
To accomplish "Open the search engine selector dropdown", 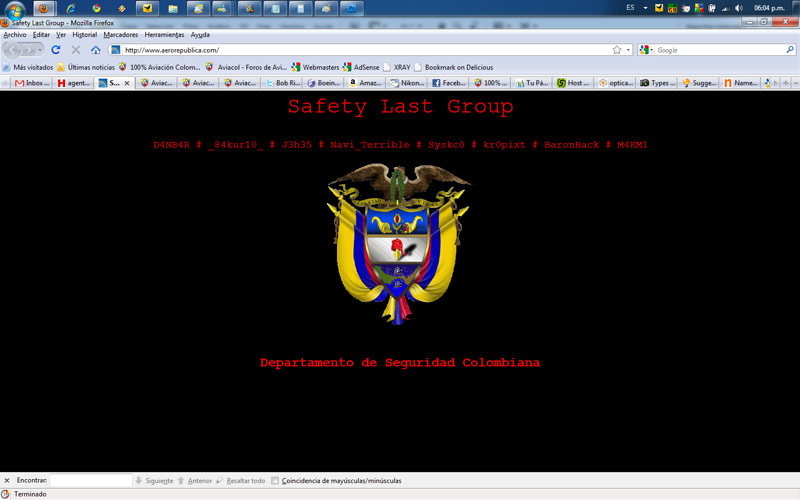I will tap(646, 49).
